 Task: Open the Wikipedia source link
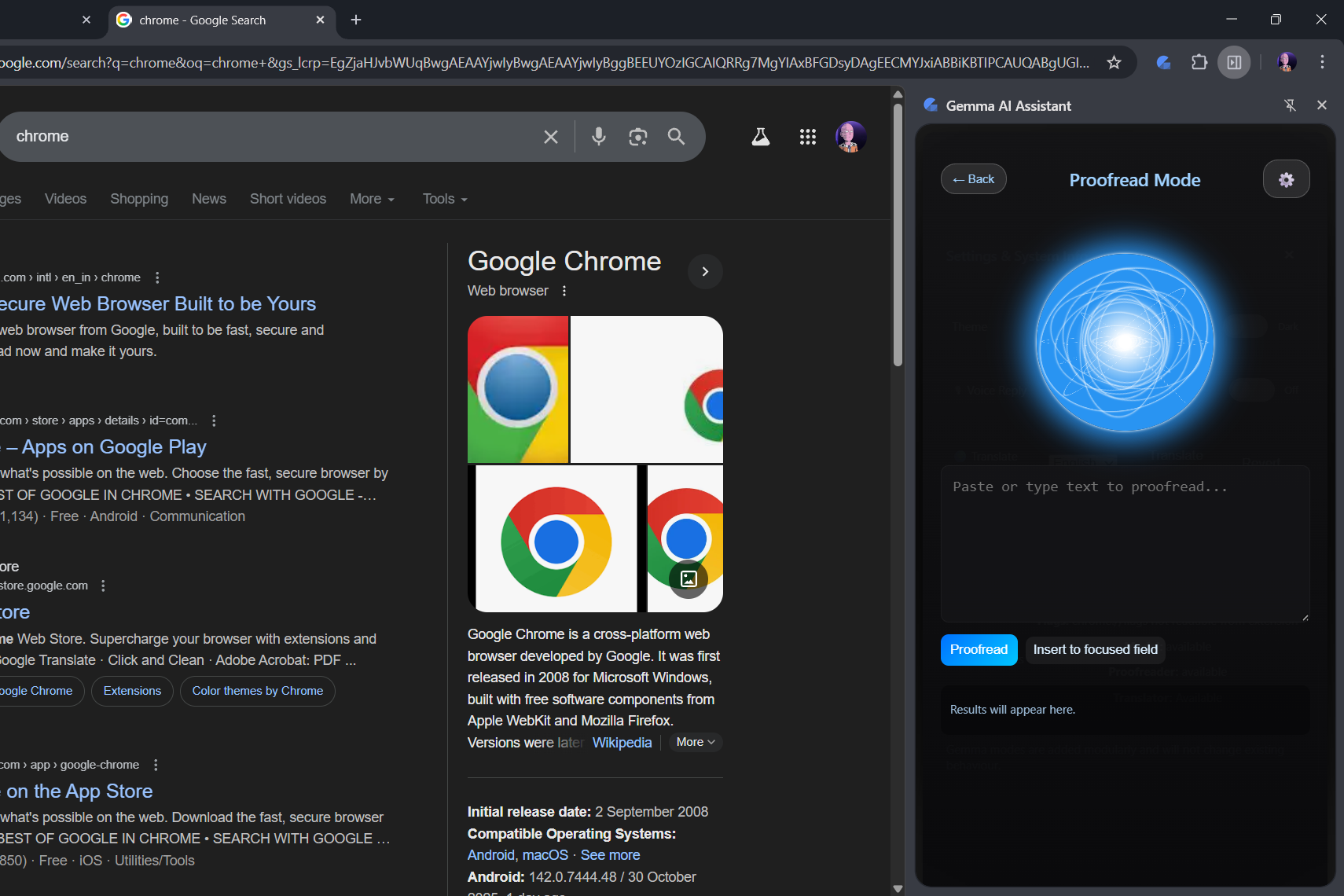pyautogui.click(x=622, y=743)
